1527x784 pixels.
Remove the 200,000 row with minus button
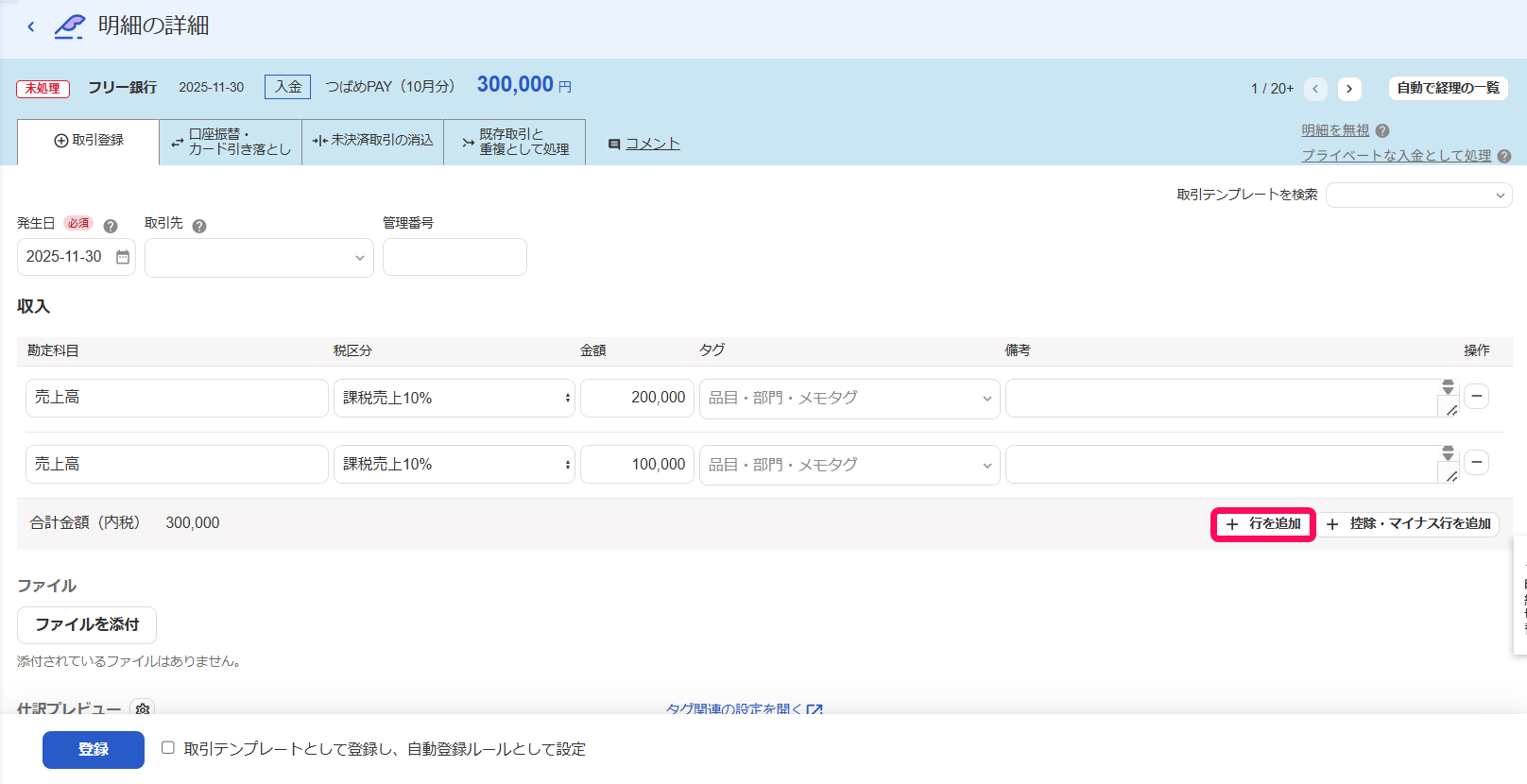1477,396
